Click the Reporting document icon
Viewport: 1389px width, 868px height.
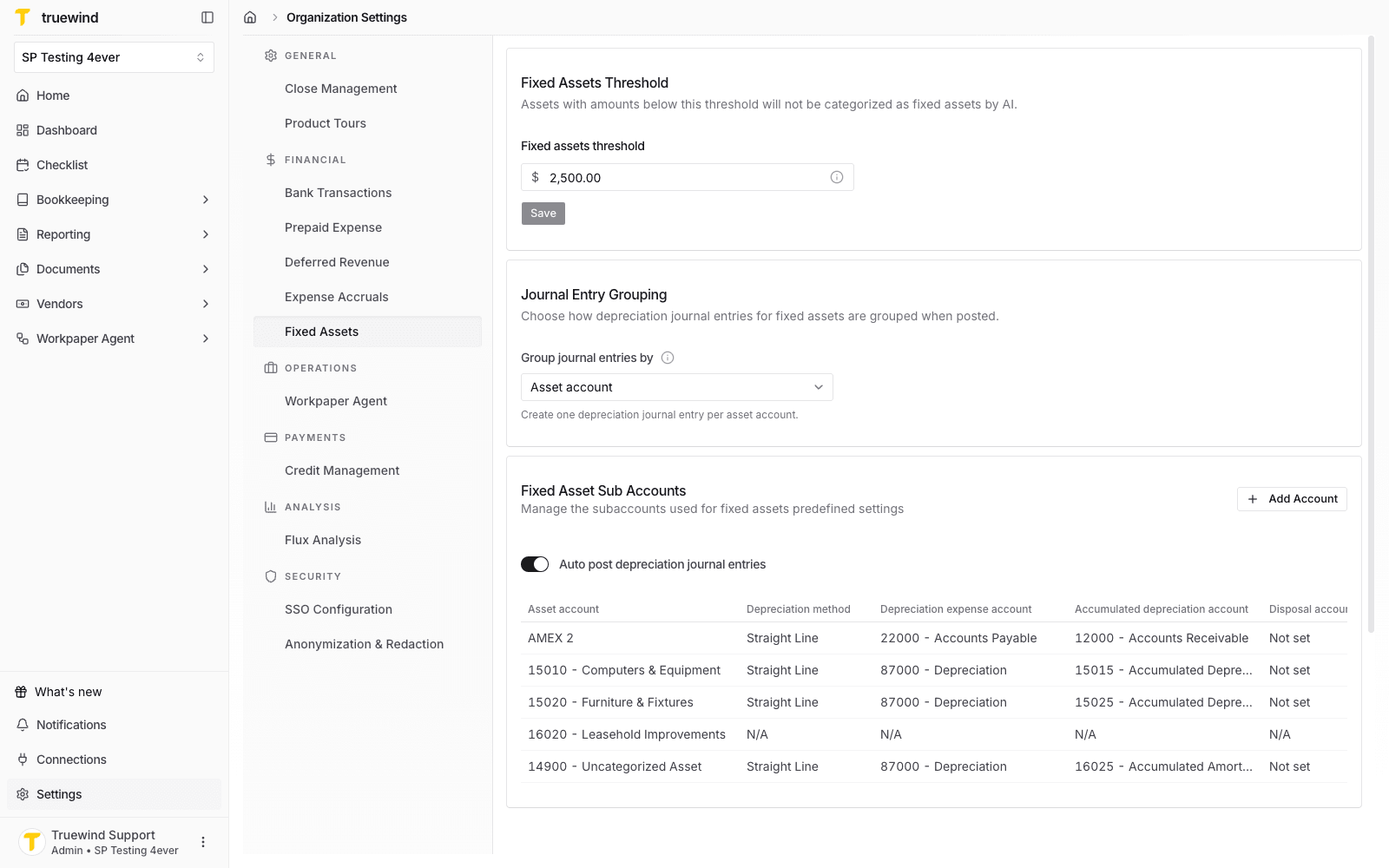[23, 234]
